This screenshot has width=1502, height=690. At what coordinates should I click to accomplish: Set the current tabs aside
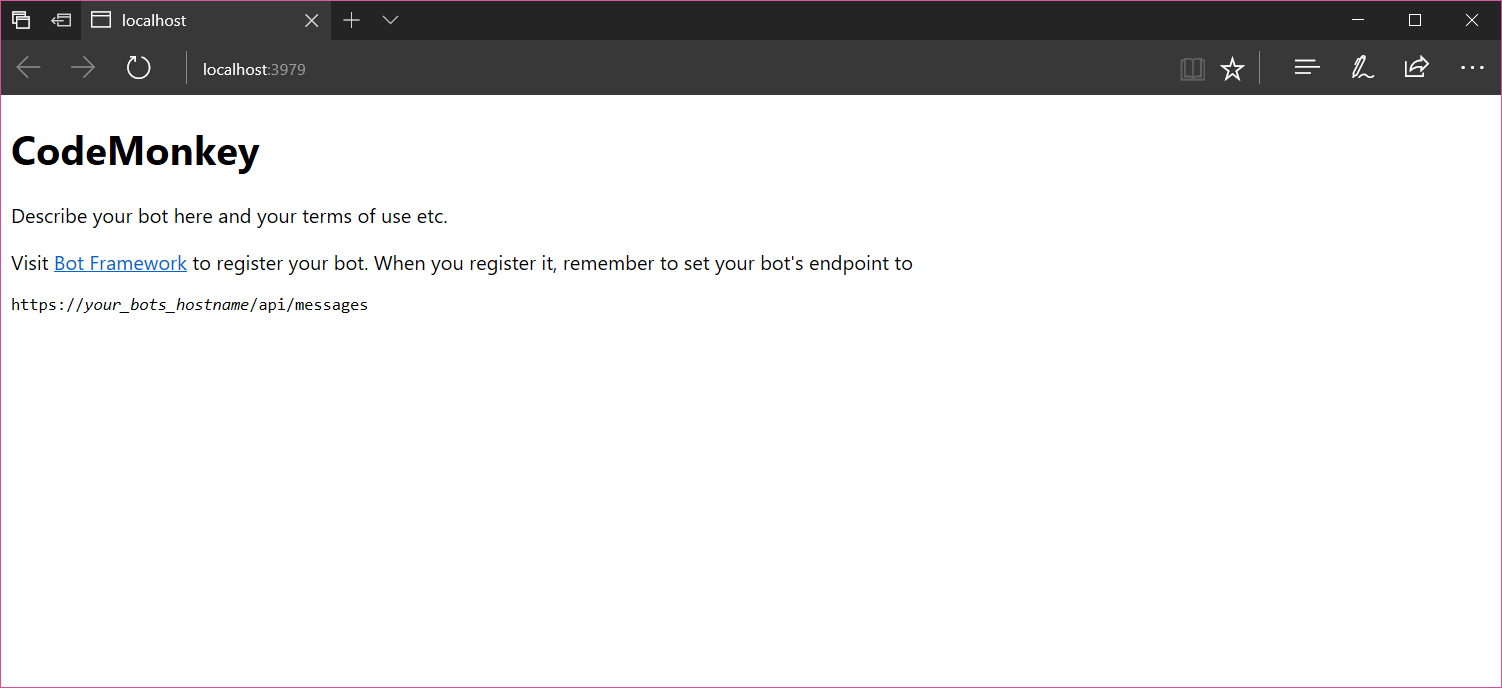click(21, 20)
